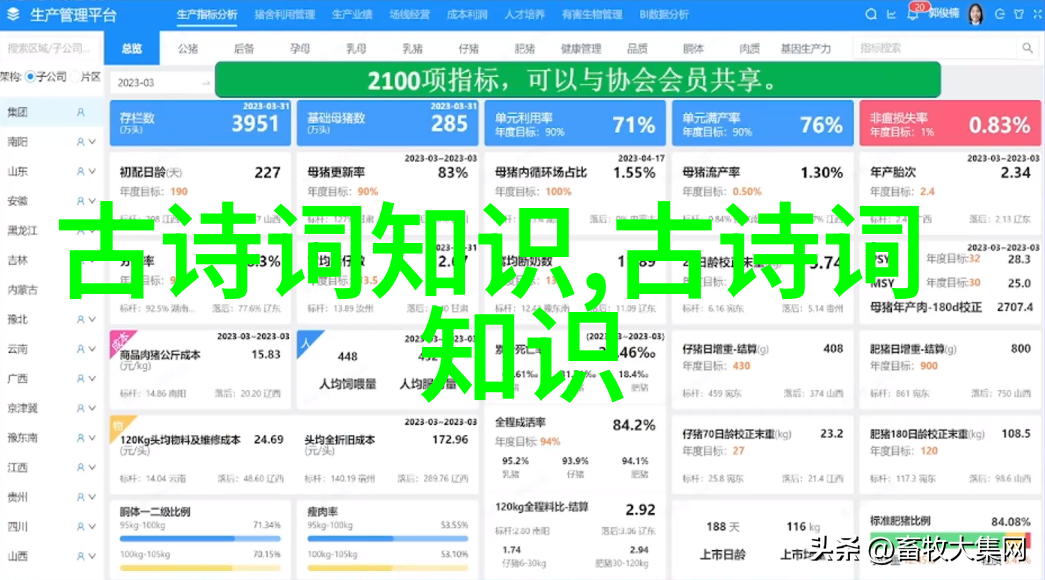This screenshot has height=580, width=1045.
Task: Click the person icon beside 豫北
Action: click(81, 319)
